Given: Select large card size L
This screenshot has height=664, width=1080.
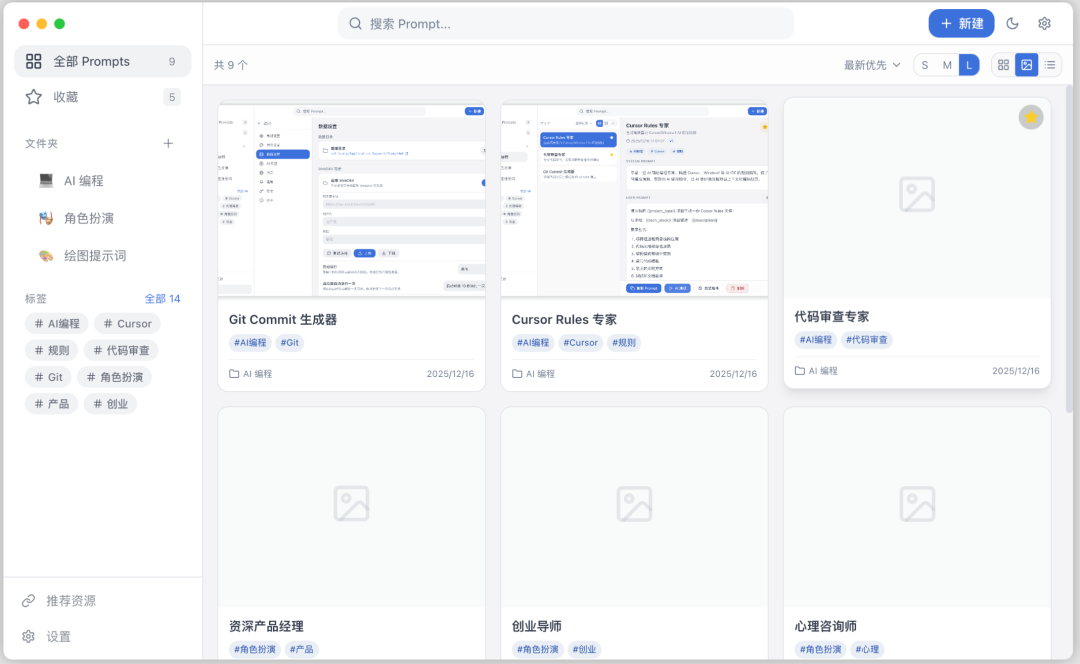Looking at the screenshot, I should click(969, 65).
